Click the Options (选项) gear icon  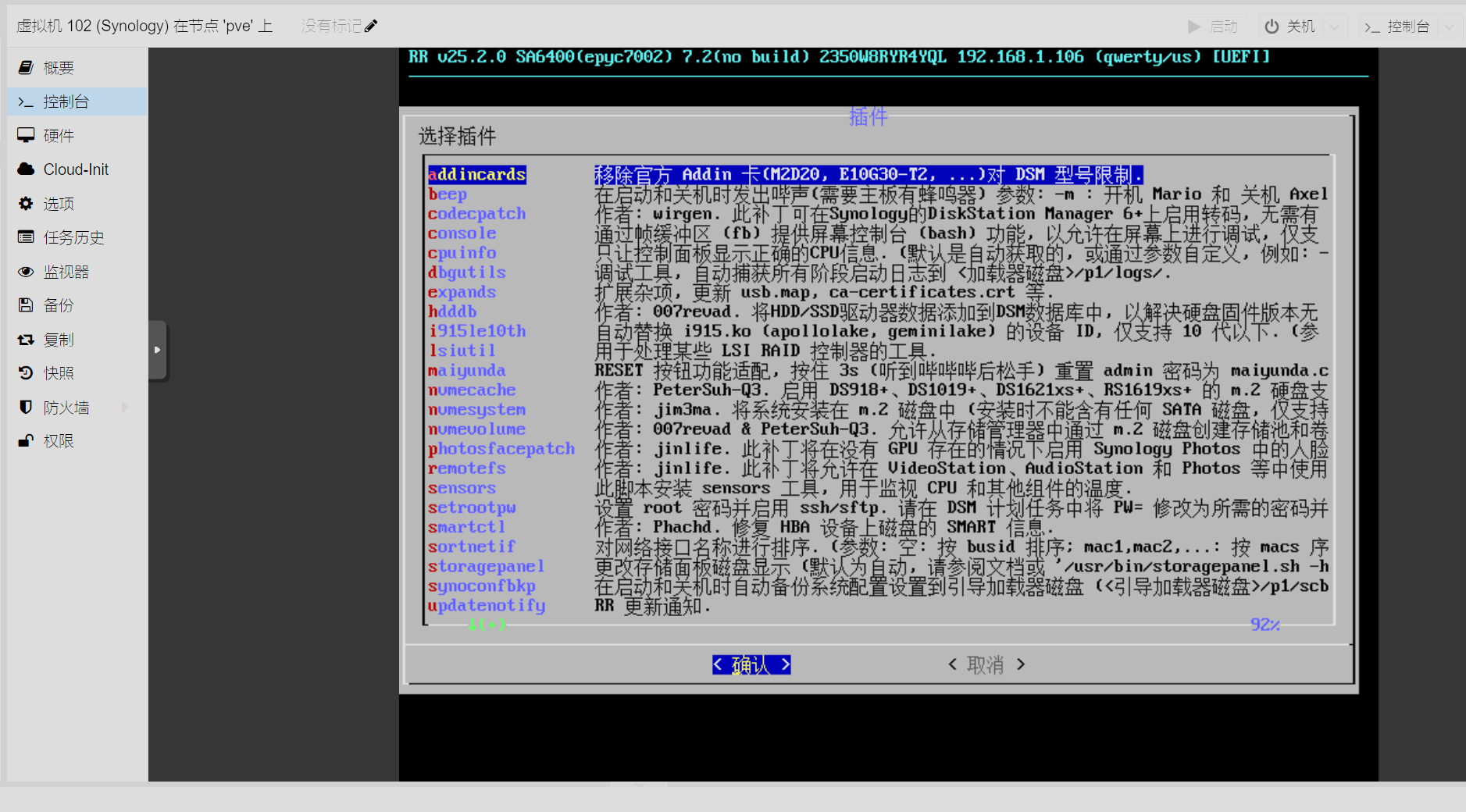(26, 203)
